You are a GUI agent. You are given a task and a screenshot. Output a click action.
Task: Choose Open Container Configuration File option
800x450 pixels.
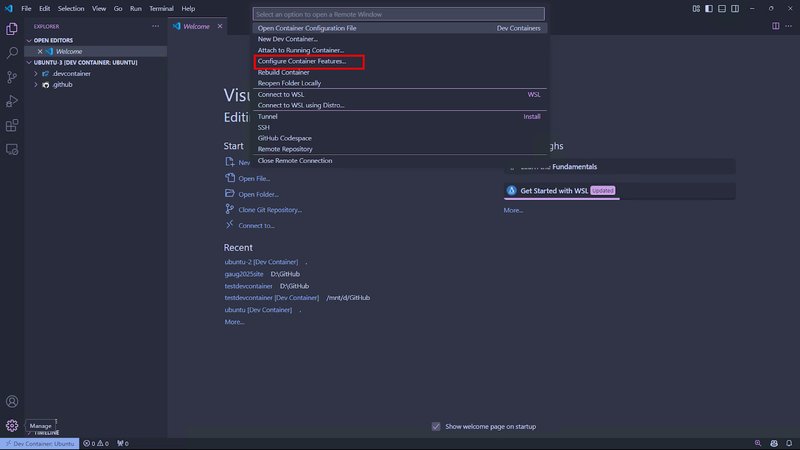point(399,28)
